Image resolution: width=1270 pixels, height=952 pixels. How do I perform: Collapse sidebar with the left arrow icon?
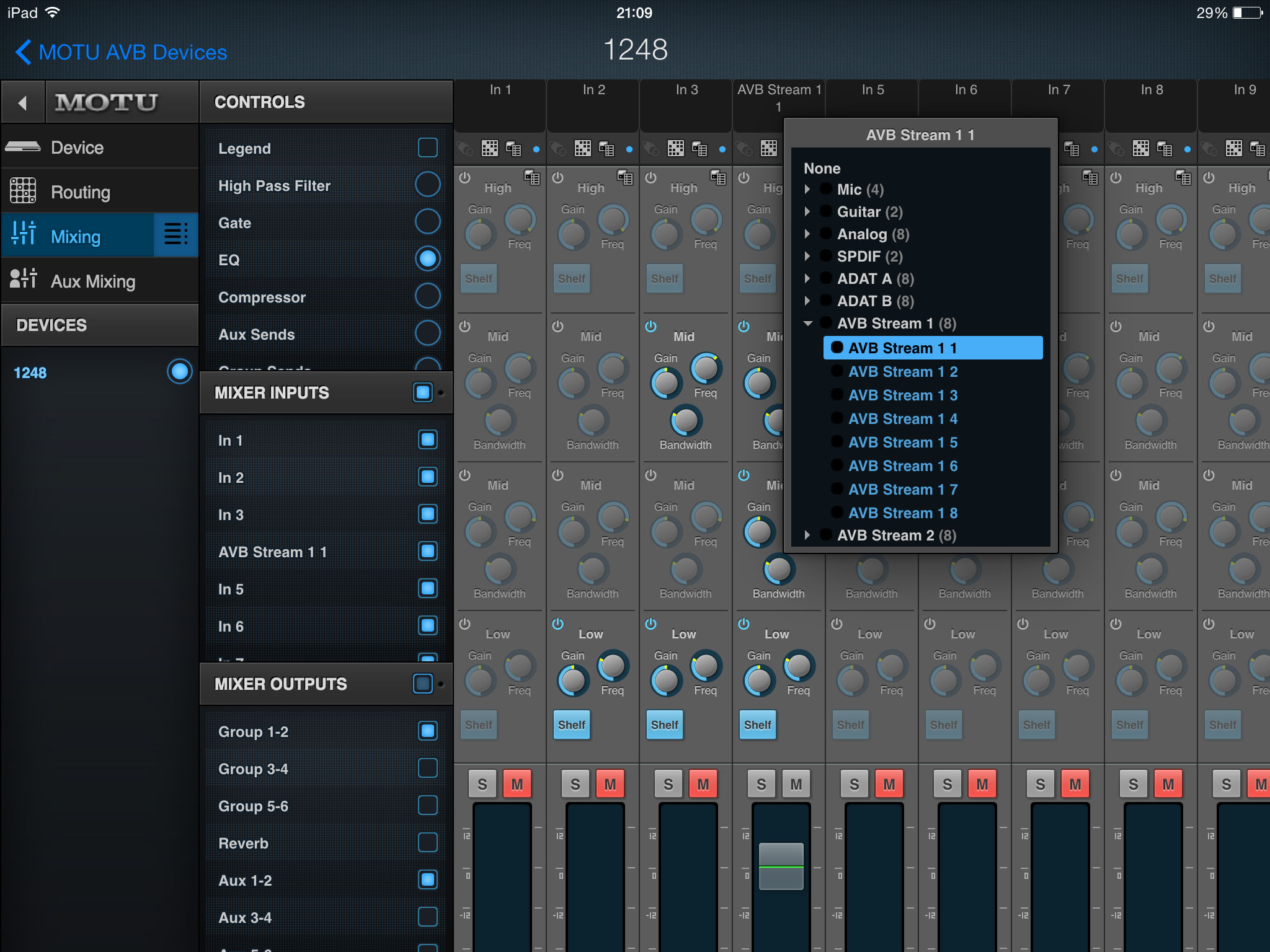[x=22, y=102]
